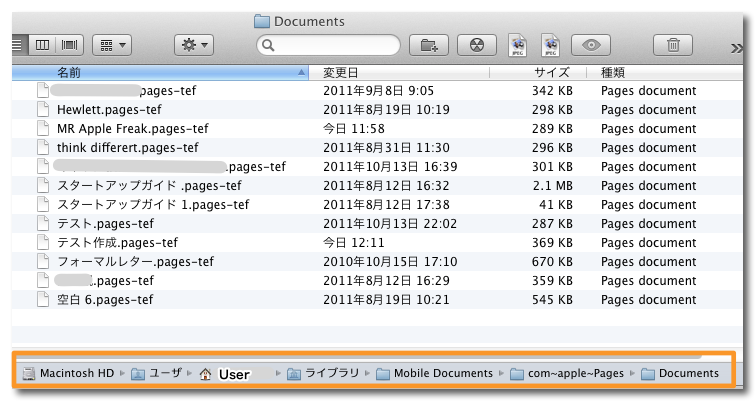Click document icon of Hewlett.pages-tef
Viewport: 755px width, 401px height.
tap(43, 109)
